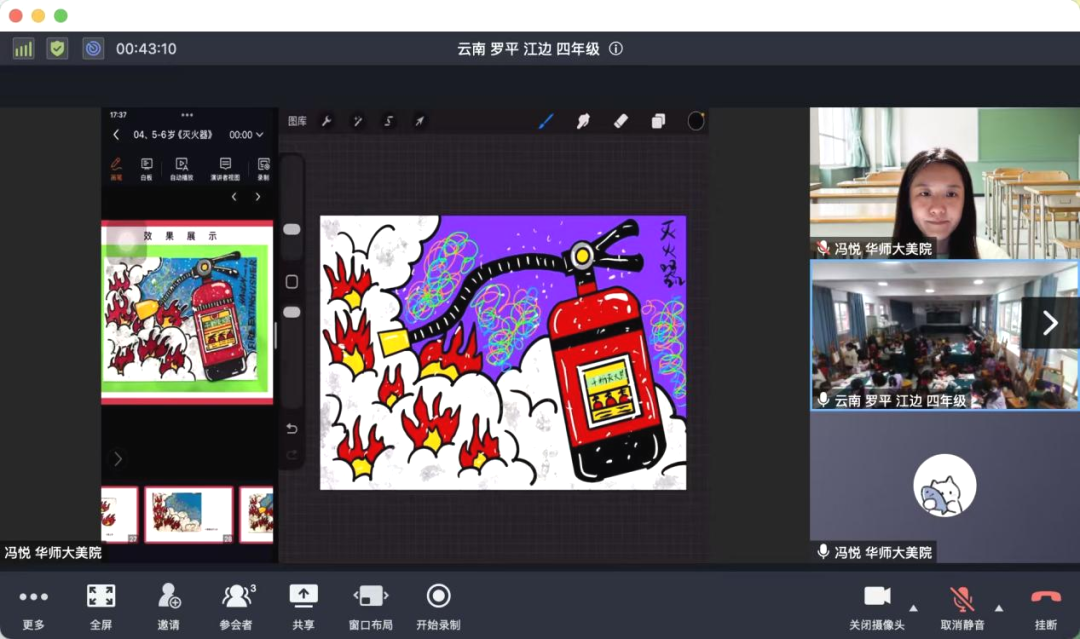Image resolution: width=1080 pixels, height=639 pixels.
Task: Select the eraser tool in Procreate
Action: click(620, 121)
